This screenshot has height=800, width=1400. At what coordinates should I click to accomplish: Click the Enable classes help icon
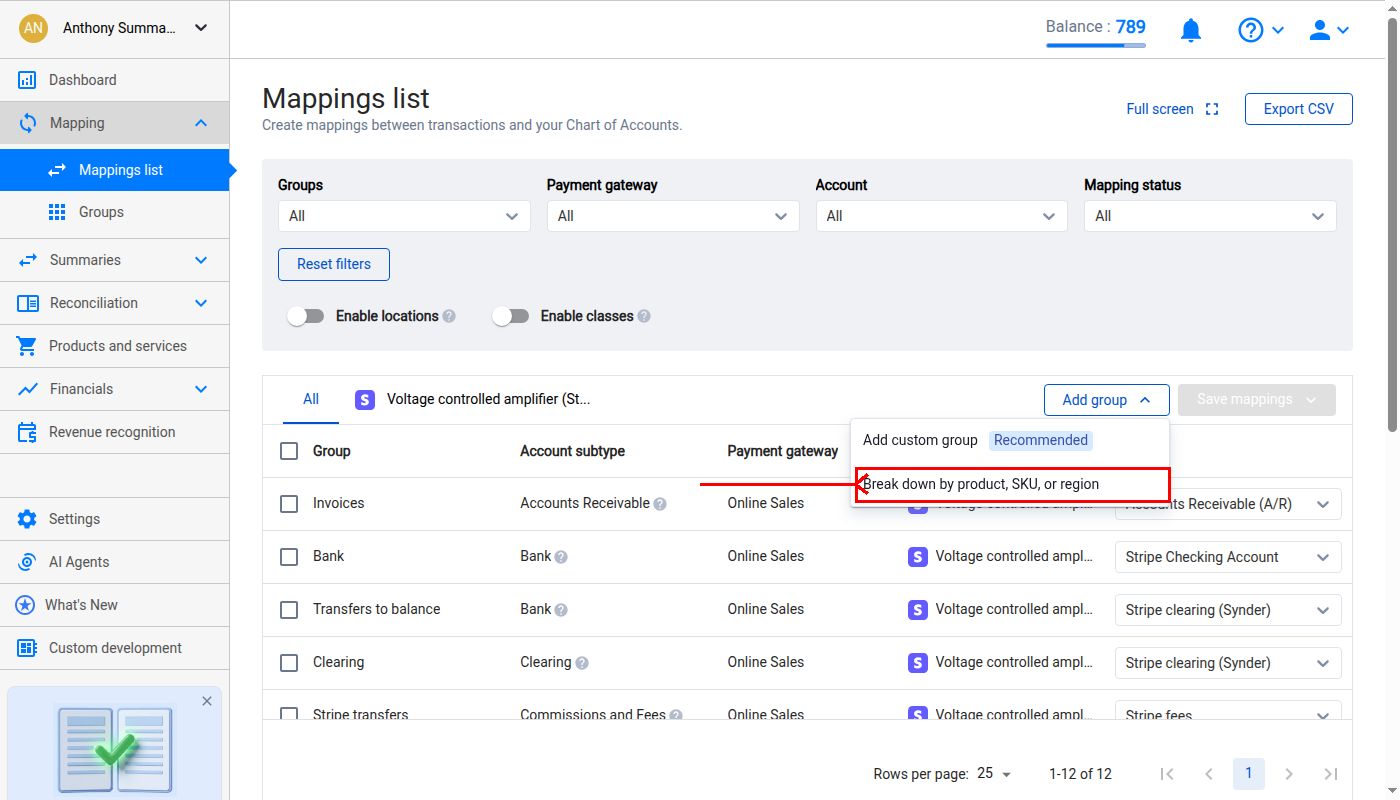coord(644,316)
